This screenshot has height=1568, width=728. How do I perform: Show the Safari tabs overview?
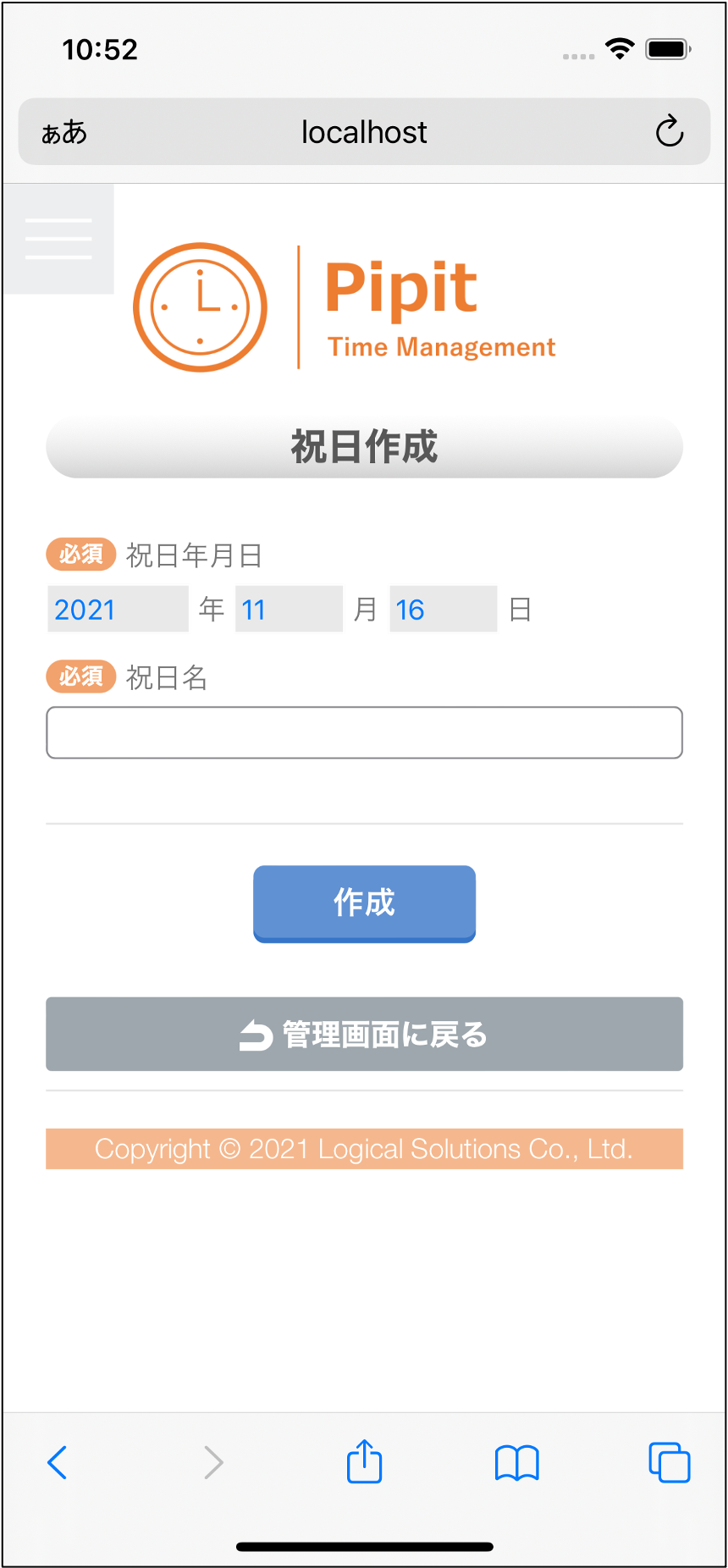pyautogui.click(x=669, y=1462)
